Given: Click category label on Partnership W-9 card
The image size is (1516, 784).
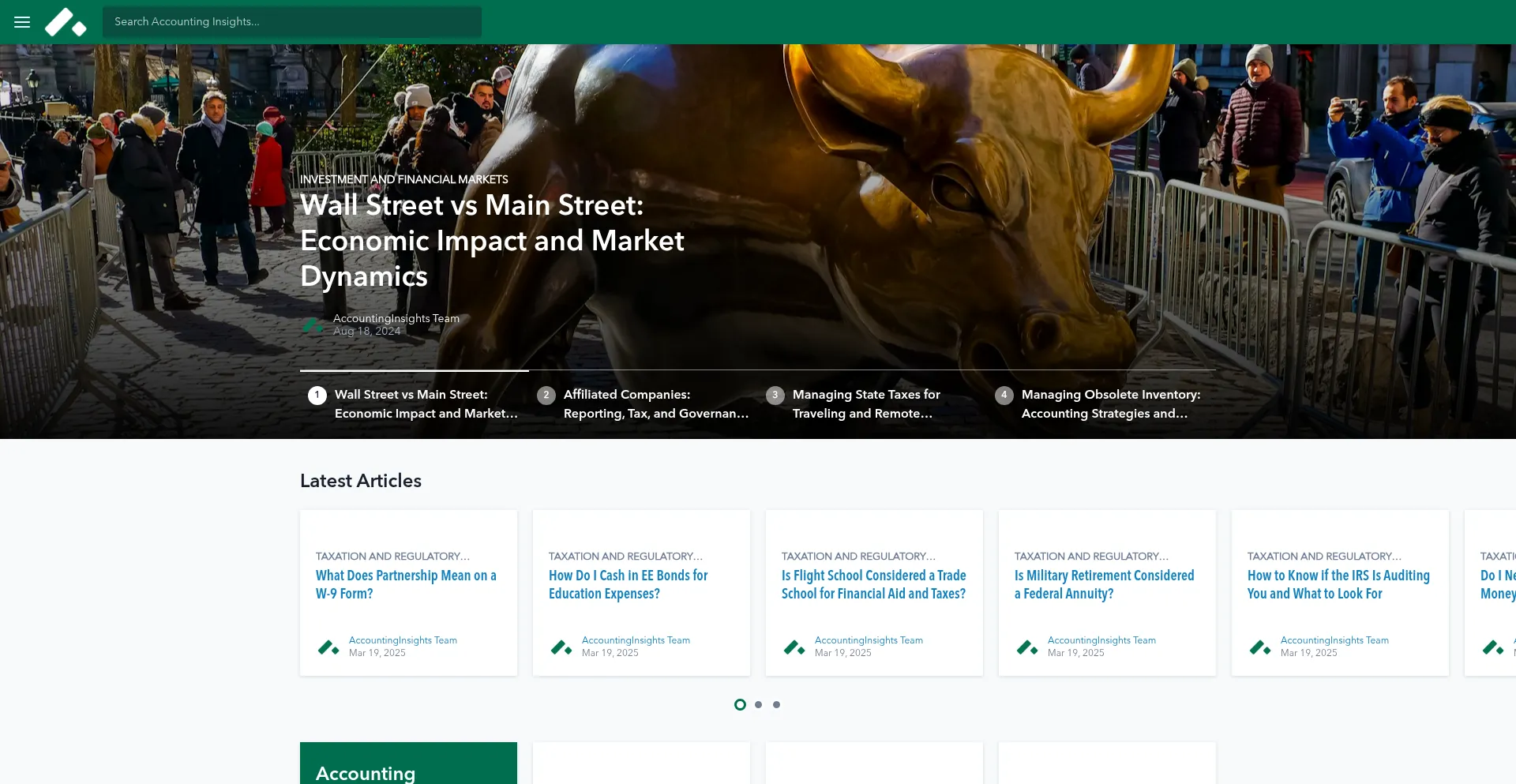Looking at the screenshot, I should [392, 556].
